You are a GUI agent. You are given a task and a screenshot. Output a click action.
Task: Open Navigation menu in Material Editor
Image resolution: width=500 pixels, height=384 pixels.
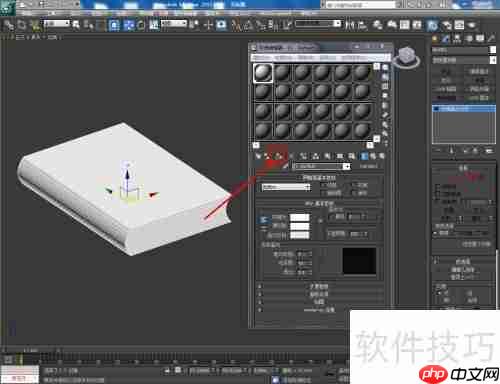(306, 57)
